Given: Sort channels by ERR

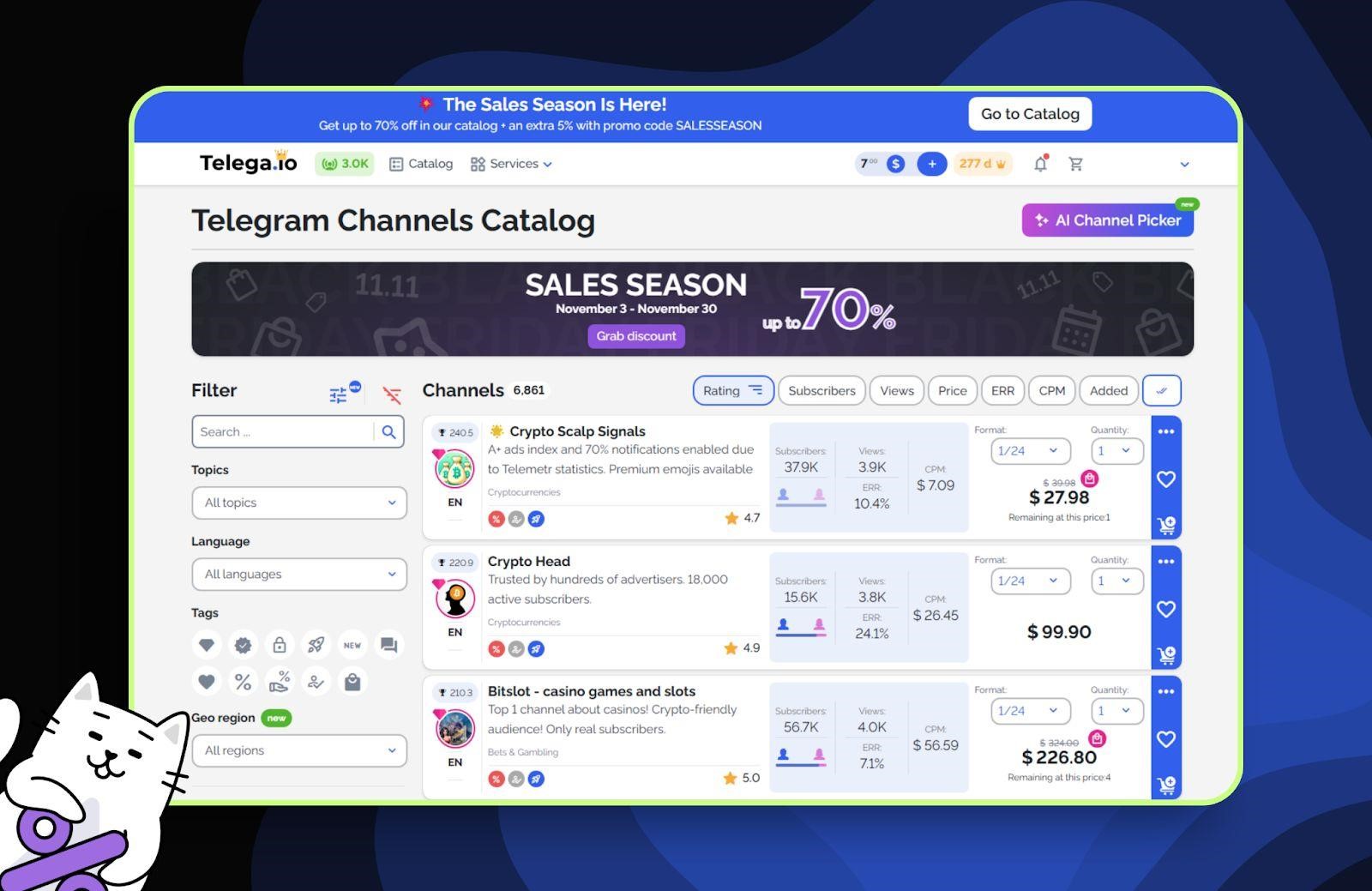Looking at the screenshot, I should pos(1002,390).
